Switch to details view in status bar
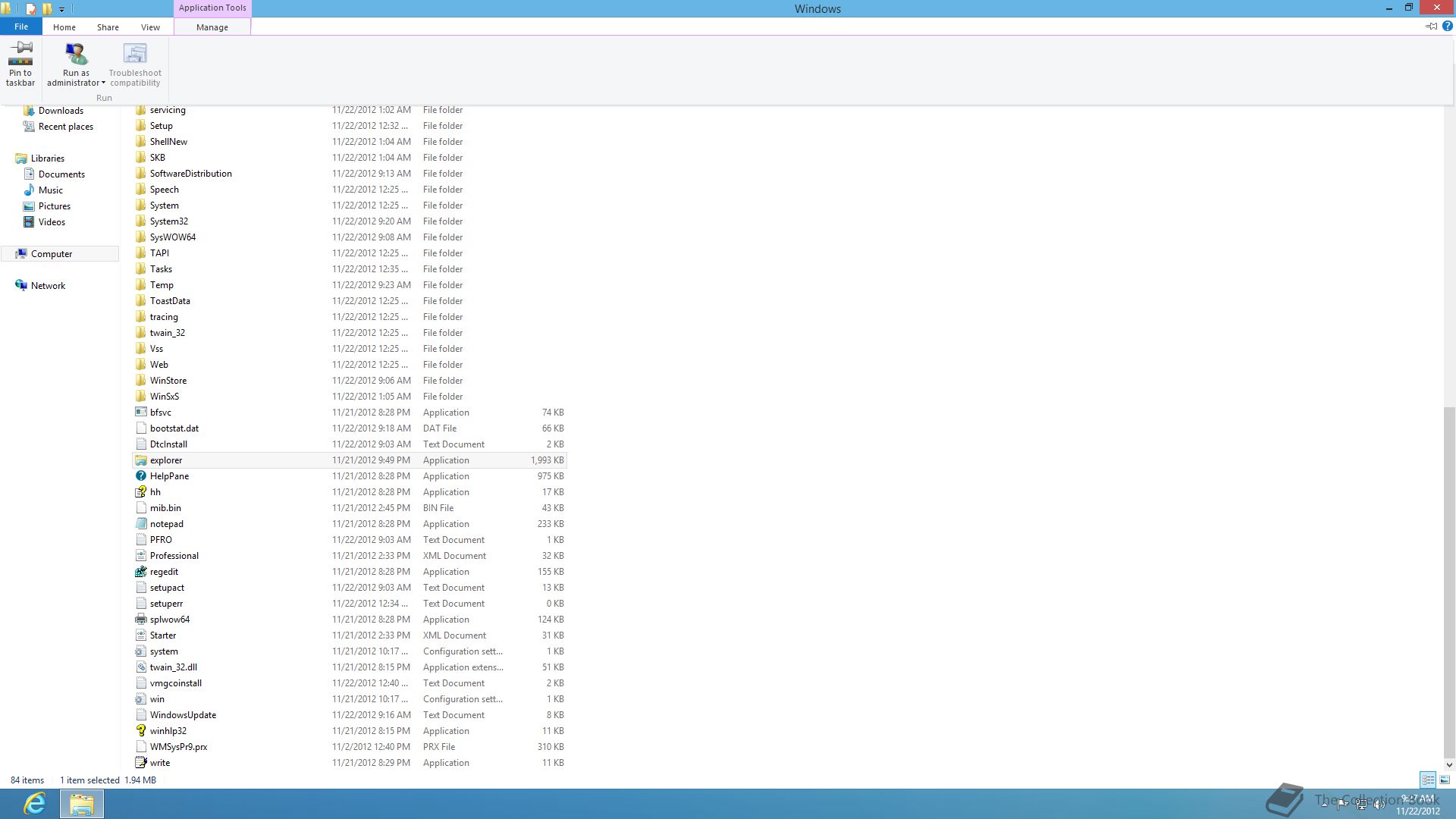1456x819 pixels. tap(1428, 780)
